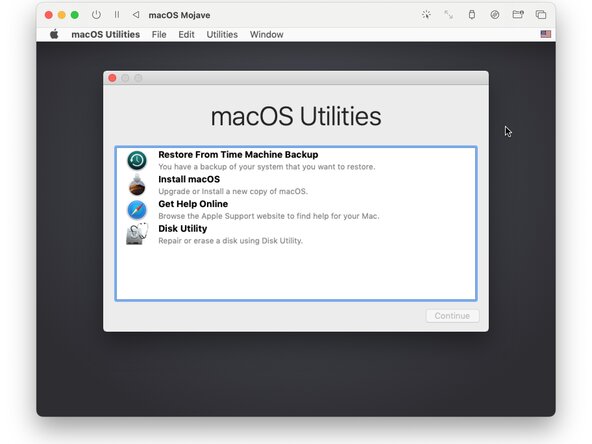
Task: Close the macOS Mojave VM window
Action: point(49,15)
